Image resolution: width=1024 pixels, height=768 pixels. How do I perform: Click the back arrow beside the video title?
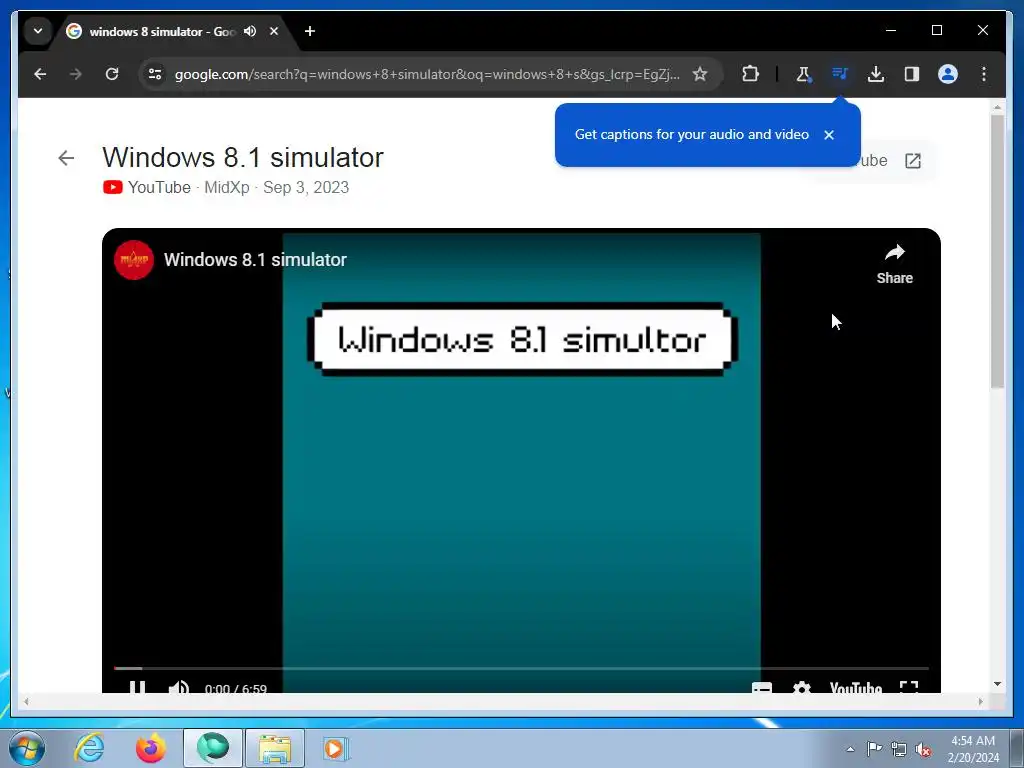66,158
